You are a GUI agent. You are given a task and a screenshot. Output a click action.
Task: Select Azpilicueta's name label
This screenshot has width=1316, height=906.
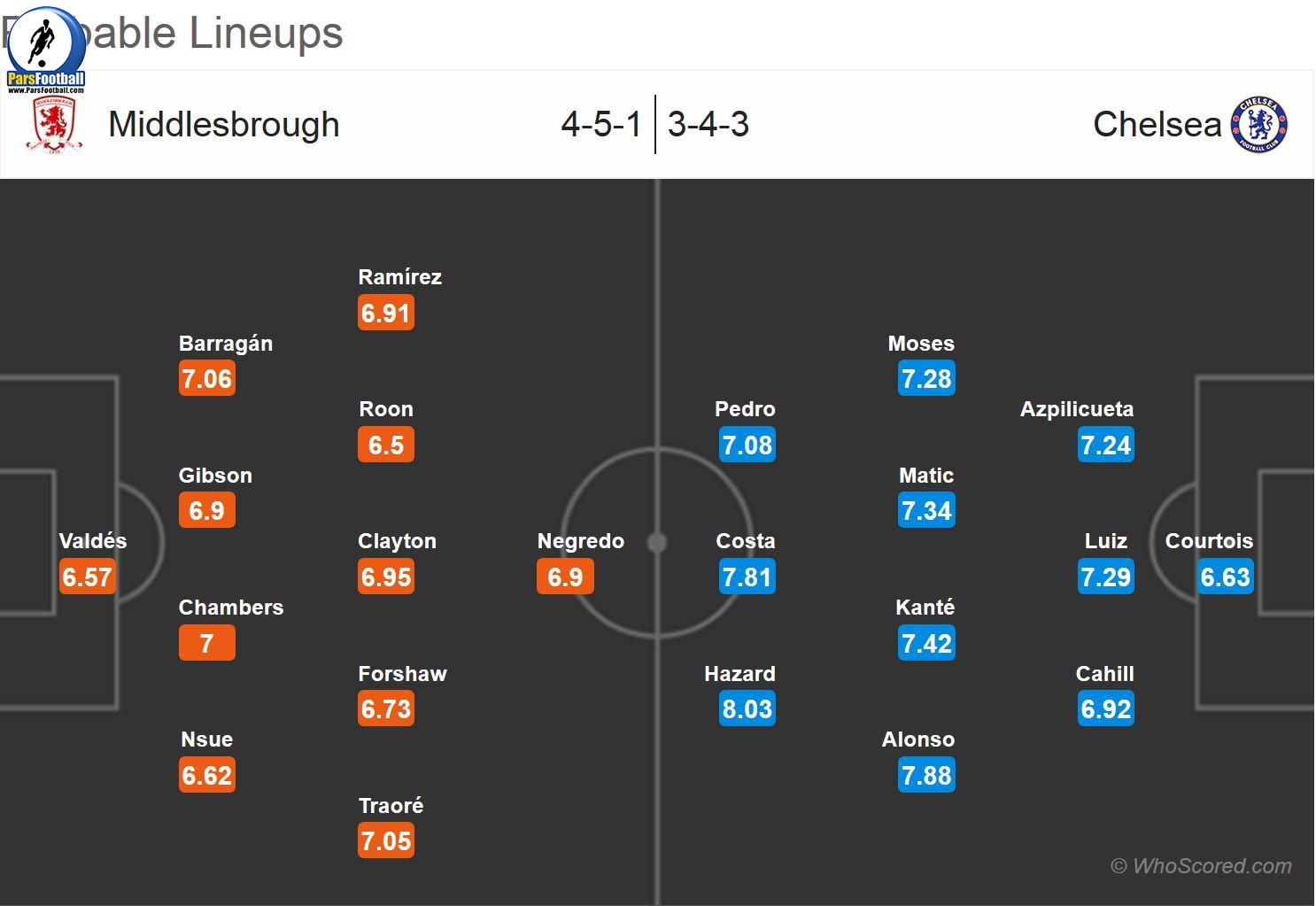[1077, 409]
